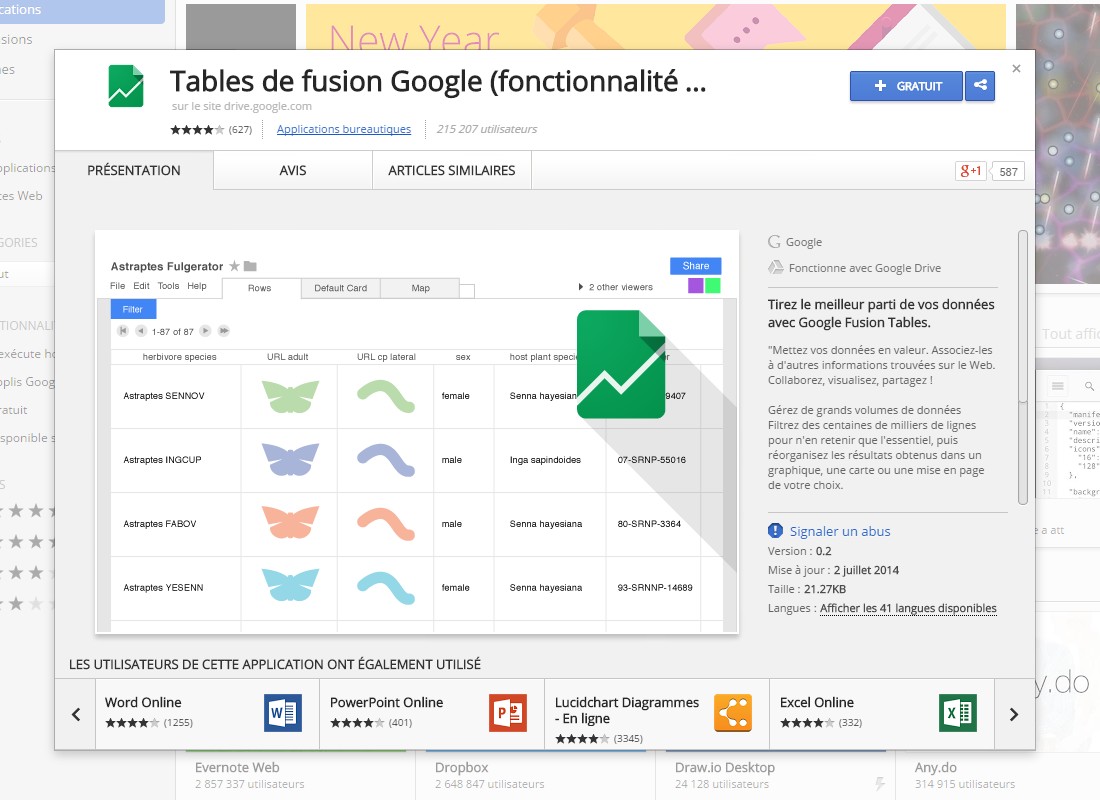This screenshot has height=800, width=1100.
Task: Click the Google Drive icon beside Fonctionne avec
Action: tap(775, 267)
